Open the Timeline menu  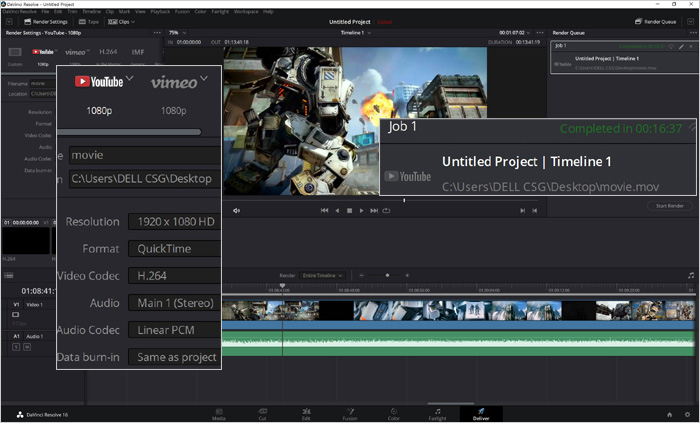[x=92, y=12]
